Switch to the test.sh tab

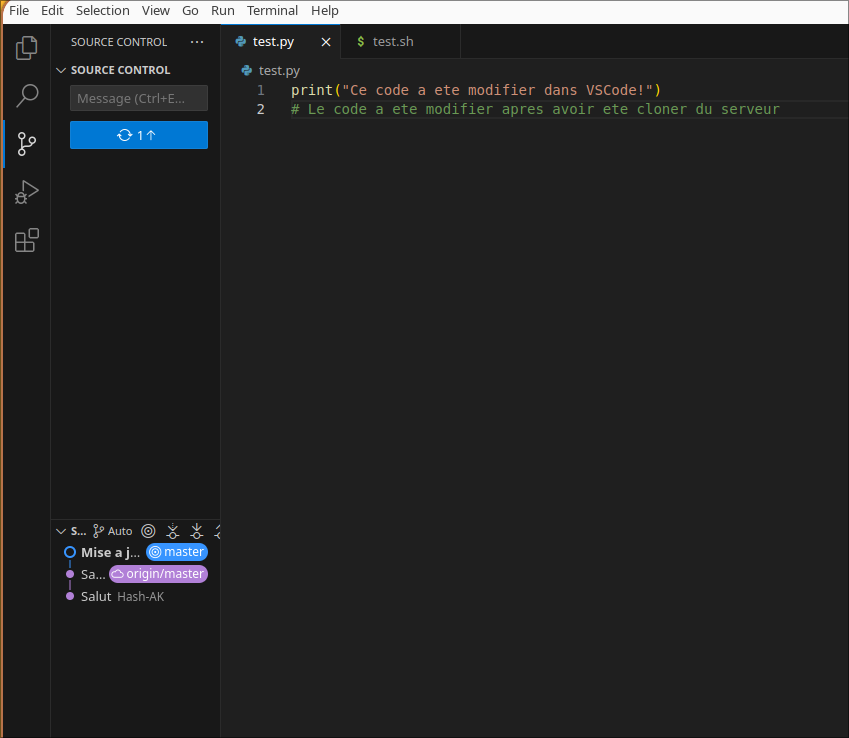[392, 42]
